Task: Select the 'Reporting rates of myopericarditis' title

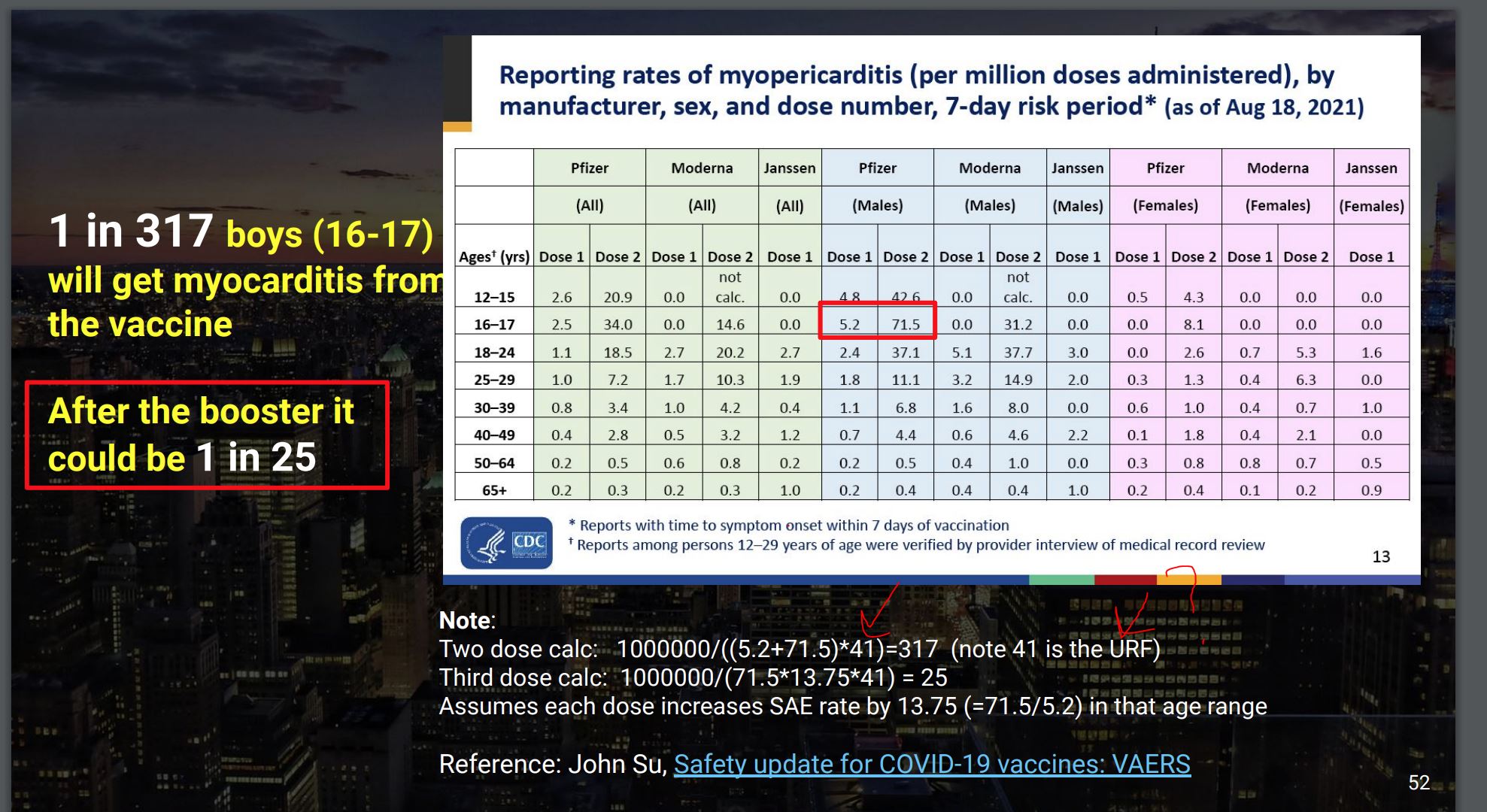Action: [x=931, y=90]
